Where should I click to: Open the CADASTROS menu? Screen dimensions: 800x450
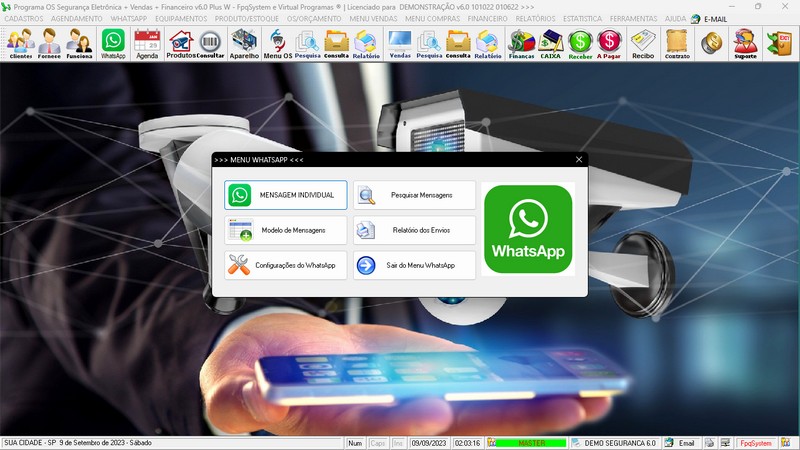(24, 19)
